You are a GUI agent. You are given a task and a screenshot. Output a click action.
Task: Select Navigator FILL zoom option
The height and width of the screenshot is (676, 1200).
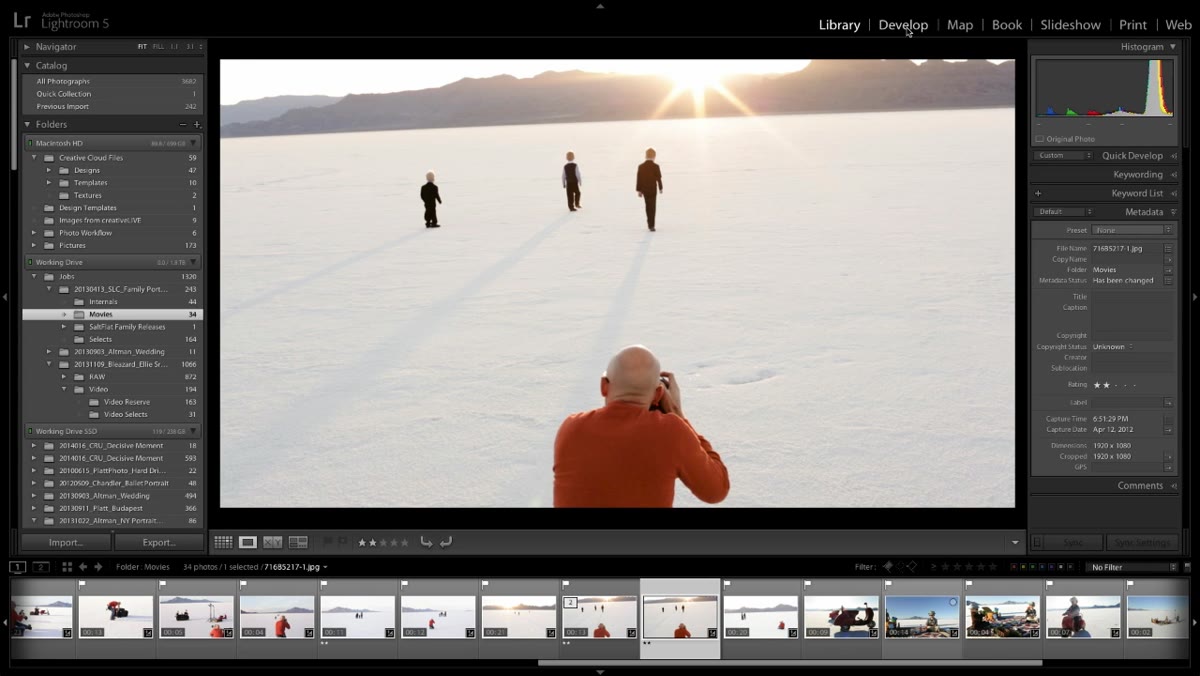pyautogui.click(x=158, y=47)
